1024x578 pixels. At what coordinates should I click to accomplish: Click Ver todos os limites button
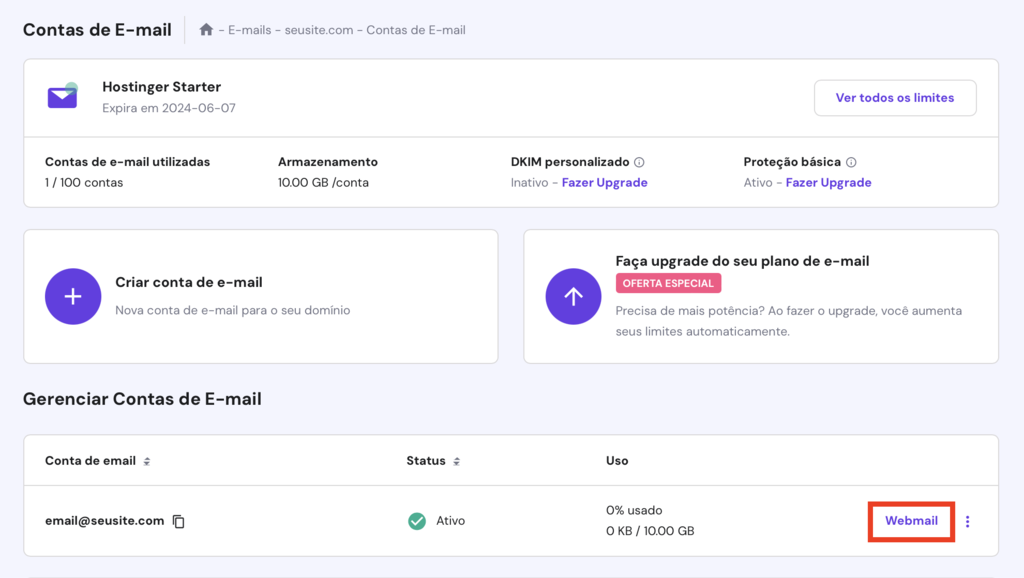(x=895, y=98)
